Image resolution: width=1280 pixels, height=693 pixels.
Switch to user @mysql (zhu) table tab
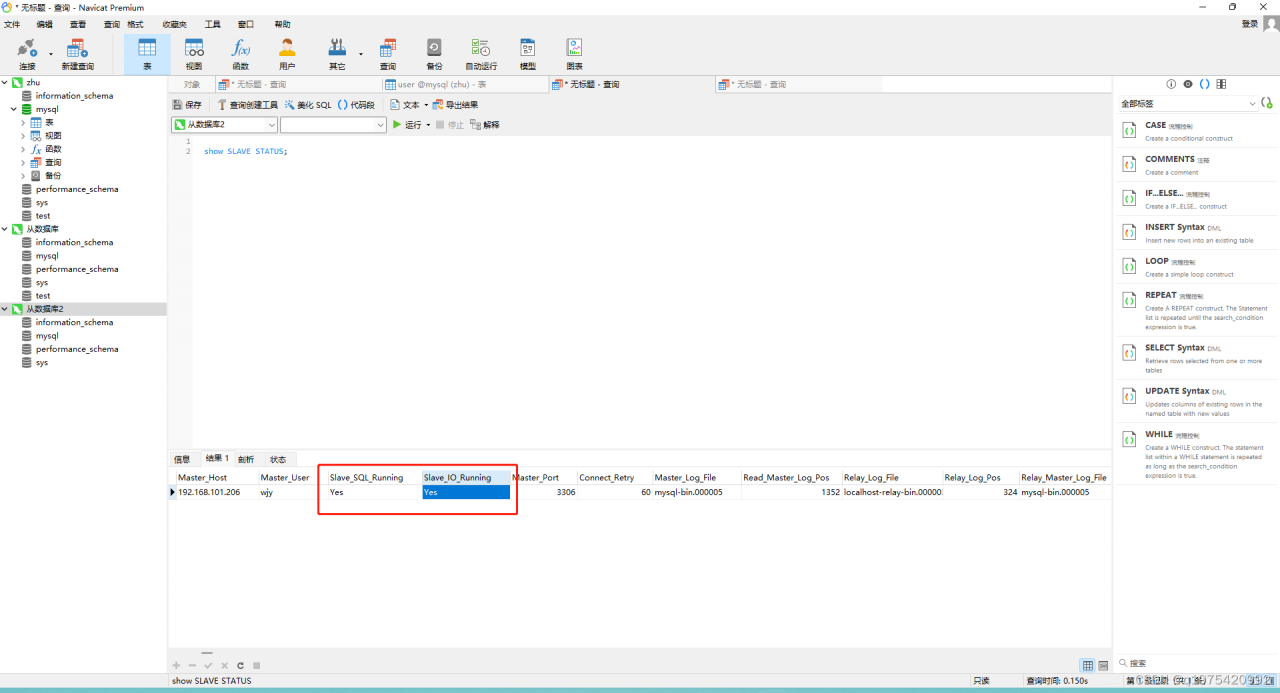click(465, 85)
